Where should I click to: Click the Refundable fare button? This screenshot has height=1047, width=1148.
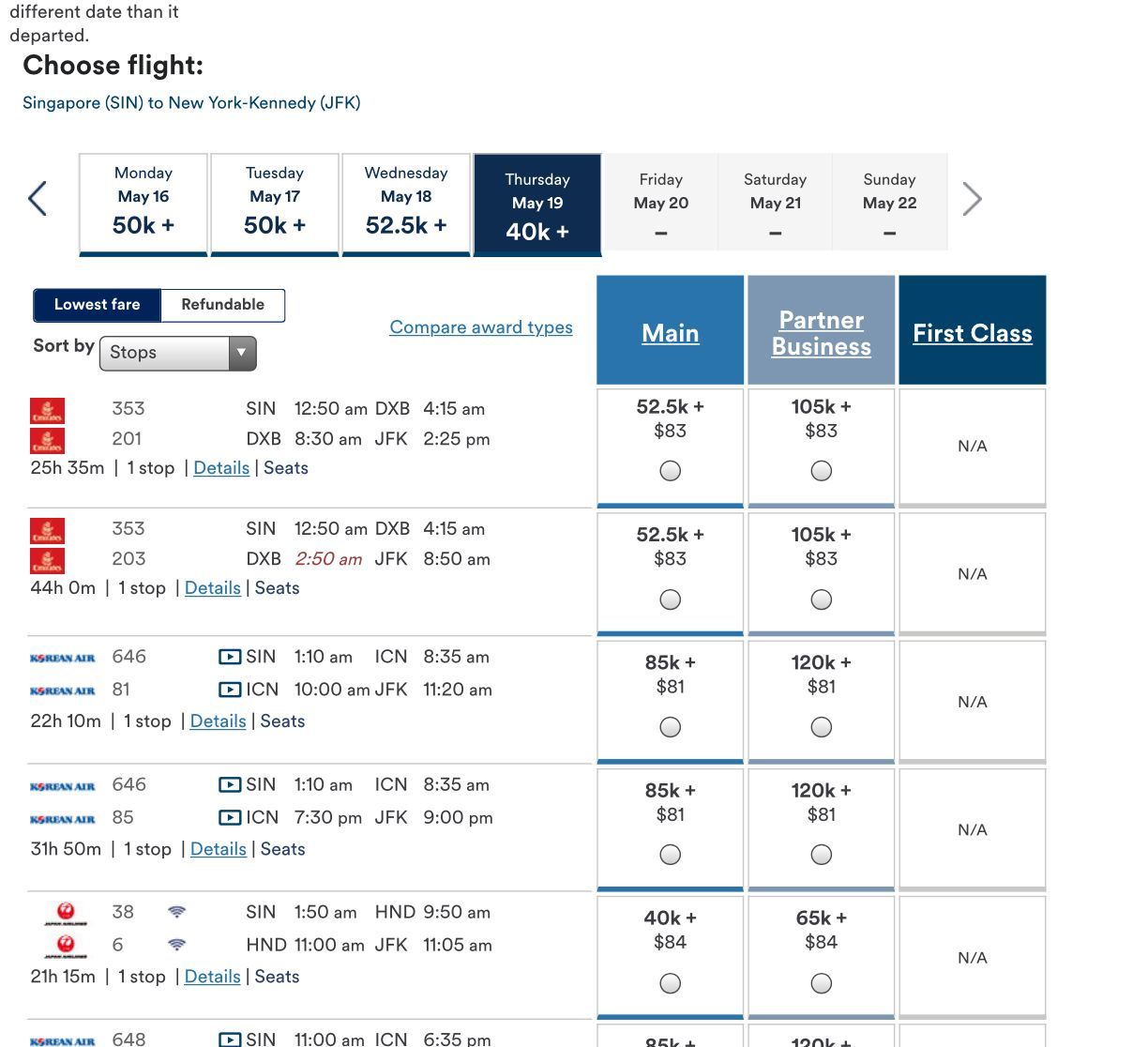coord(222,305)
